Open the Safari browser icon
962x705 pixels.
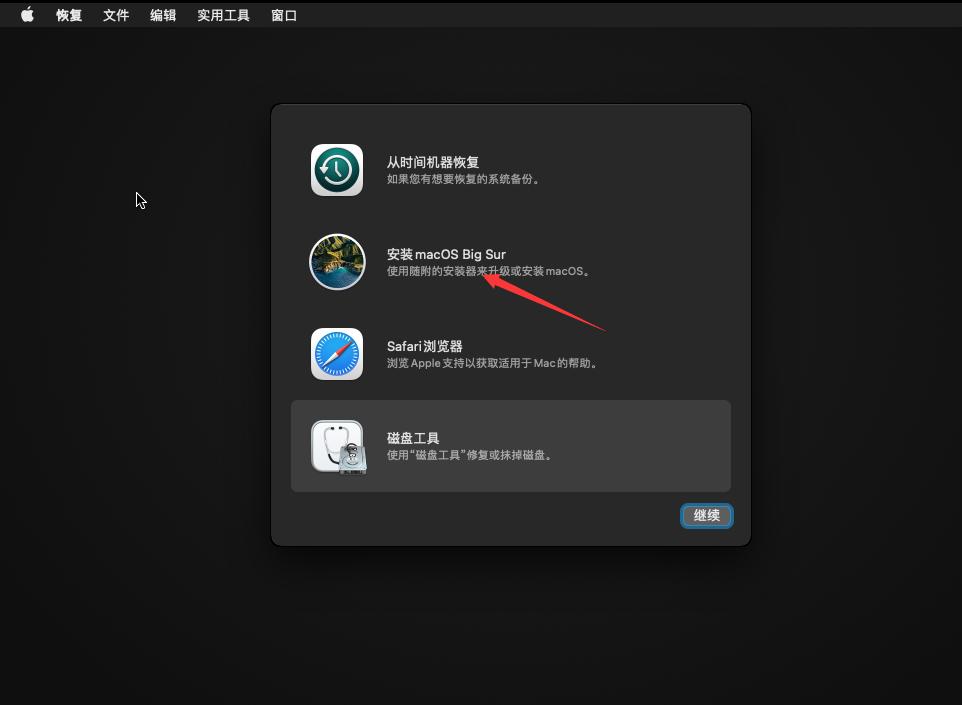pos(337,354)
